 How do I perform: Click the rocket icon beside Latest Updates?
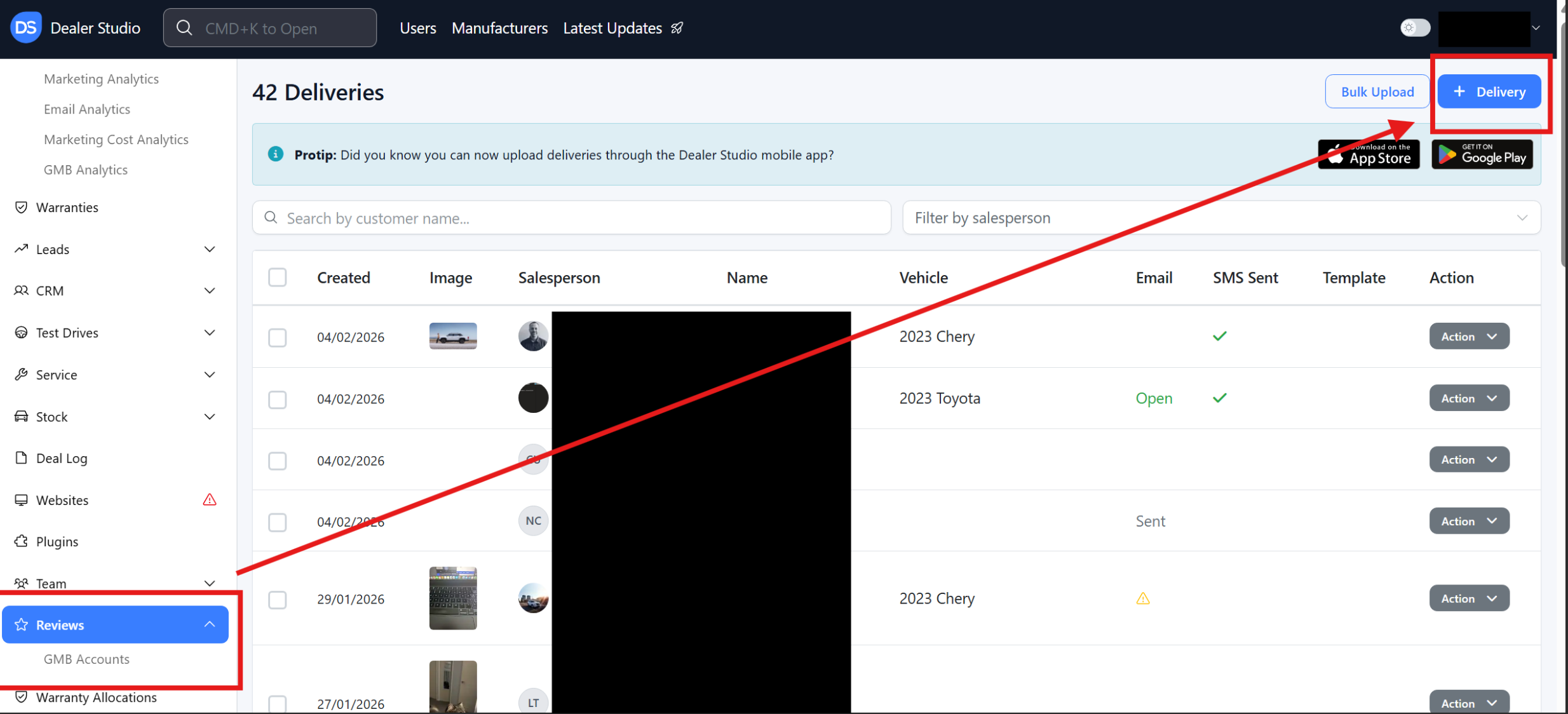677,28
